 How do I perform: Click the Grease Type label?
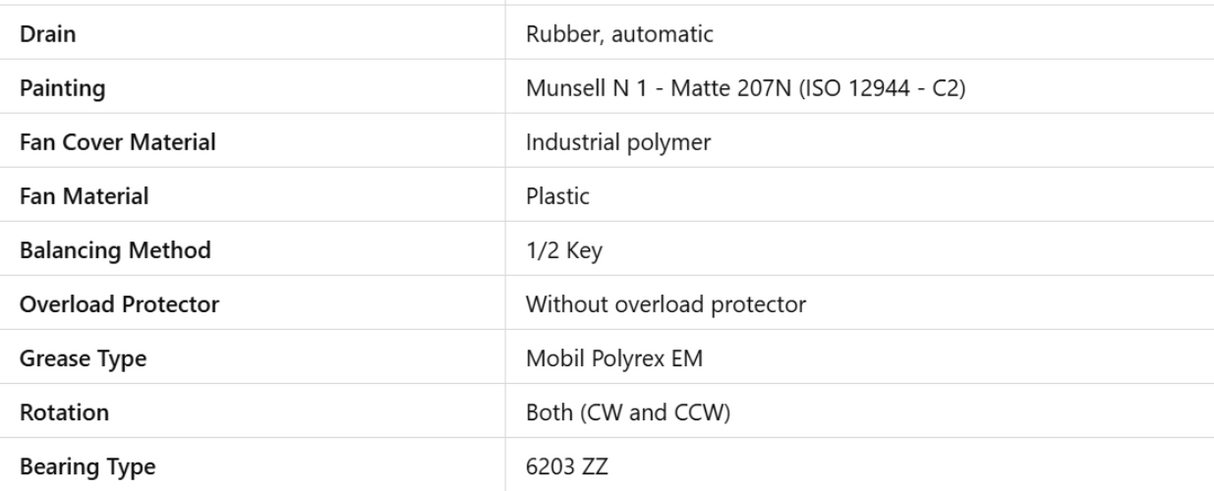(x=83, y=358)
